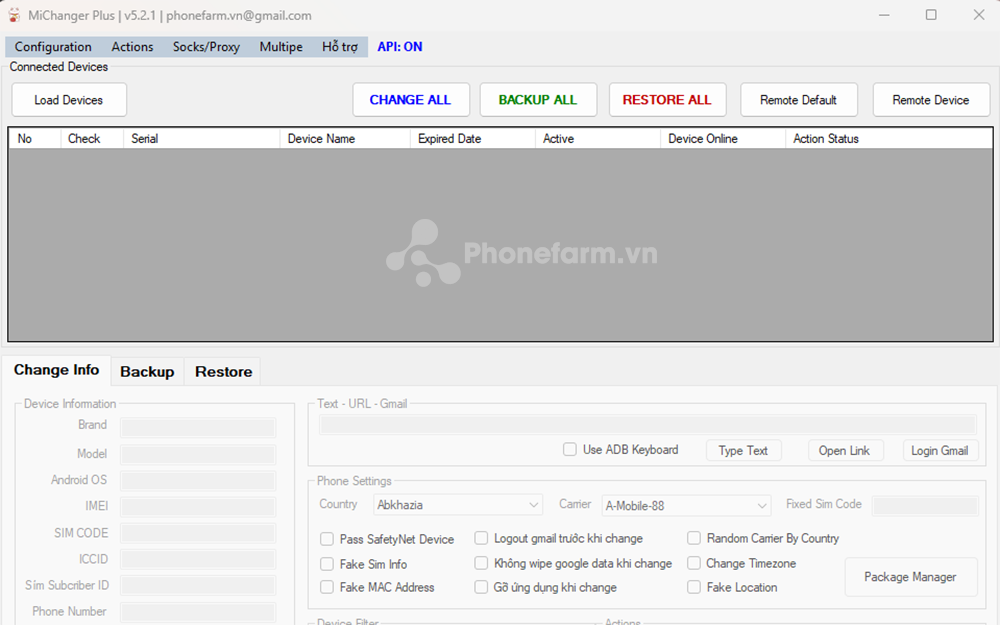Open the Actions menu
Image resolution: width=1000 pixels, height=625 pixels.
132,47
